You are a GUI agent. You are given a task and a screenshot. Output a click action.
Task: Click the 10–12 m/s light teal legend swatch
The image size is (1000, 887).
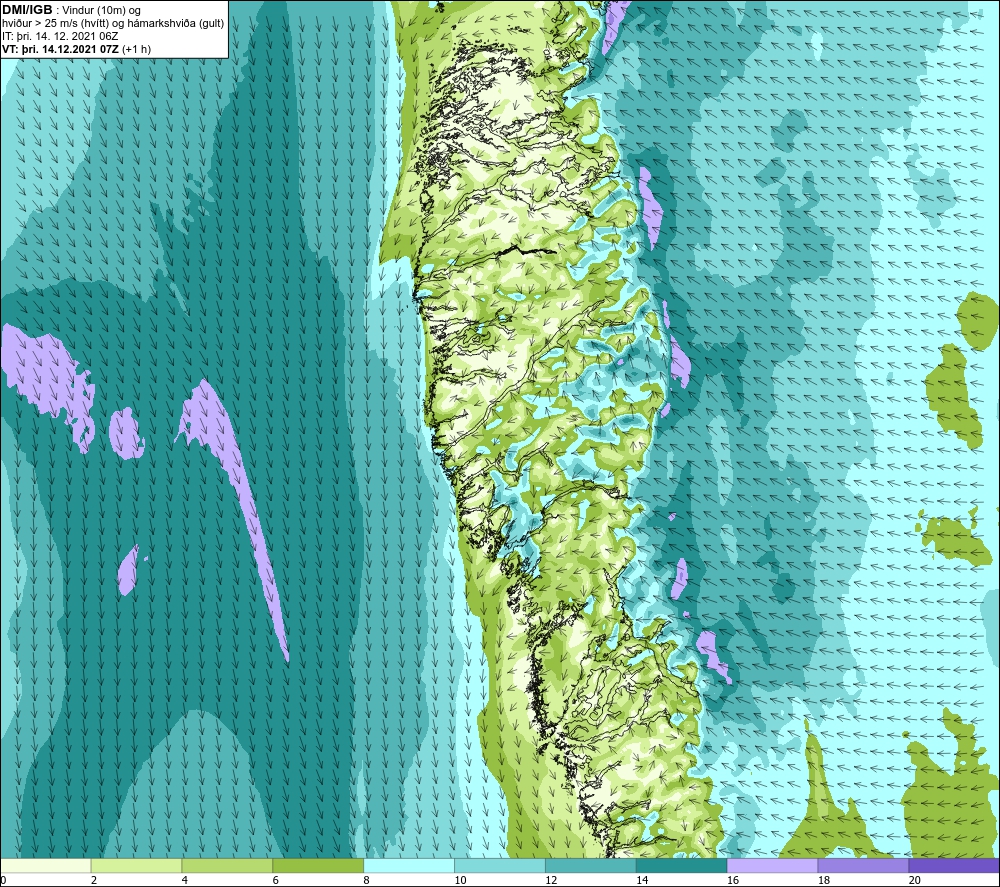(500, 866)
